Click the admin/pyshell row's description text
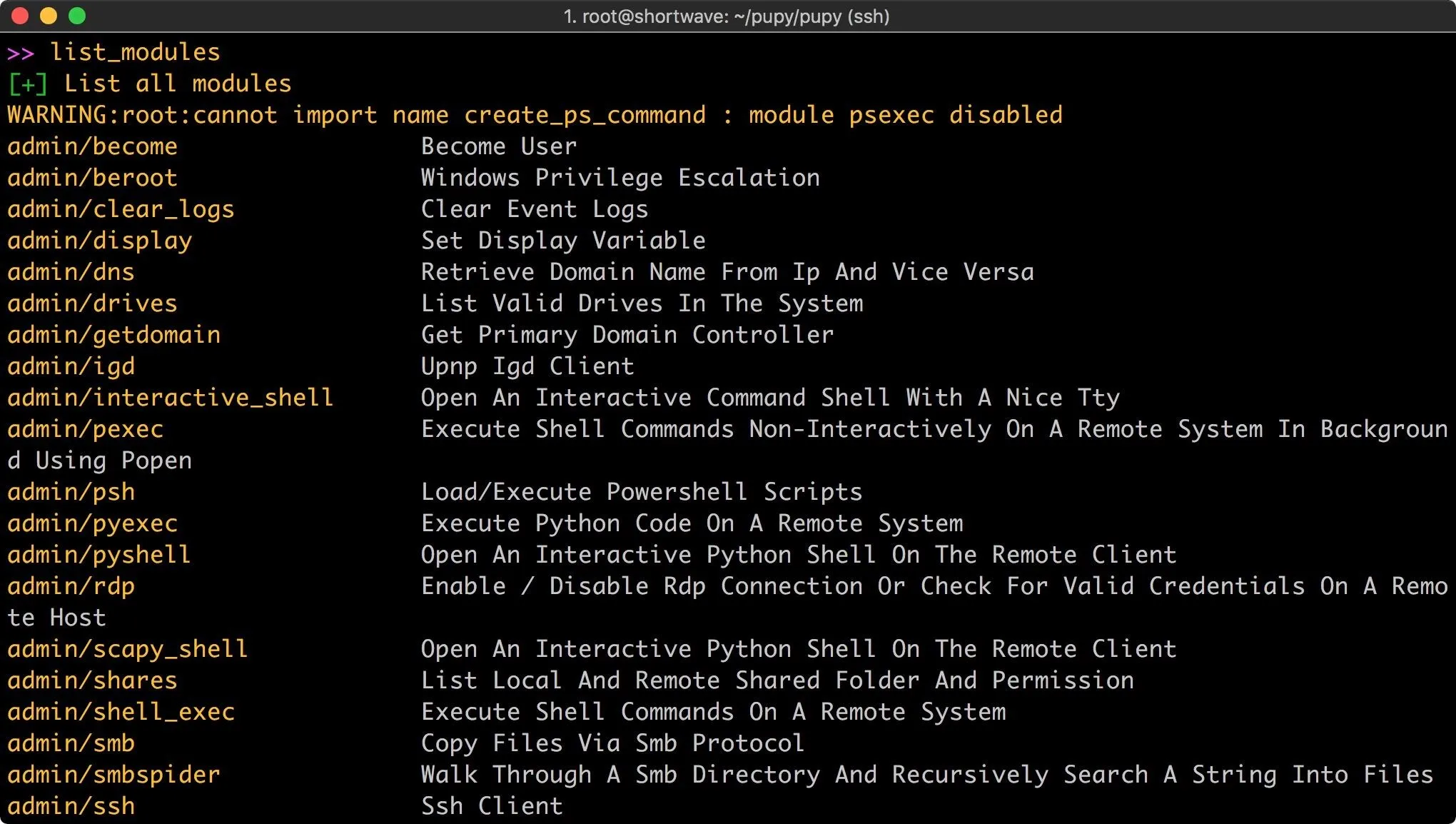Viewport: 1456px width, 824px height. (799, 555)
